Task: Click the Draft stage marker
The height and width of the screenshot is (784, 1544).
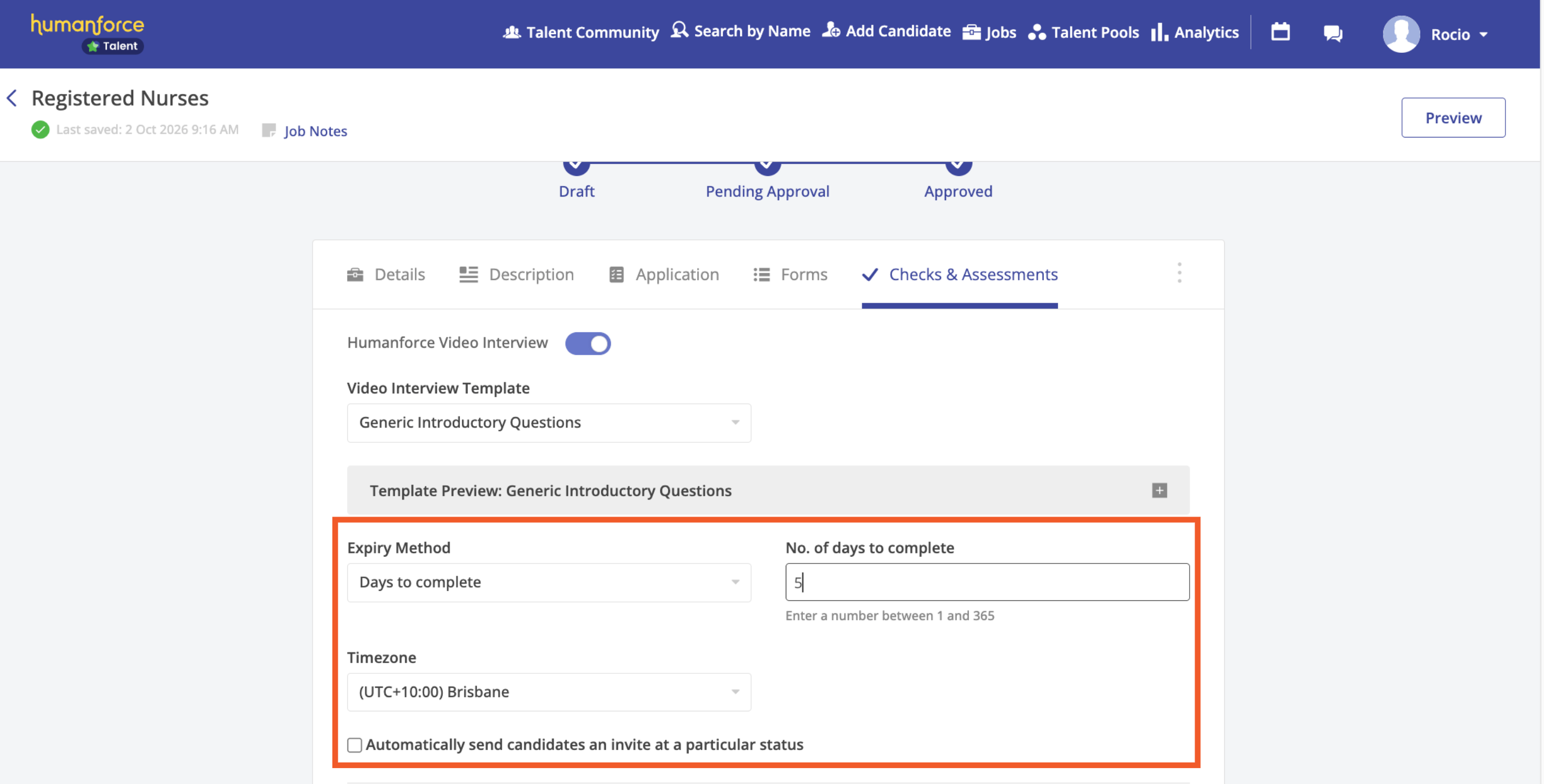Action: tap(576, 167)
